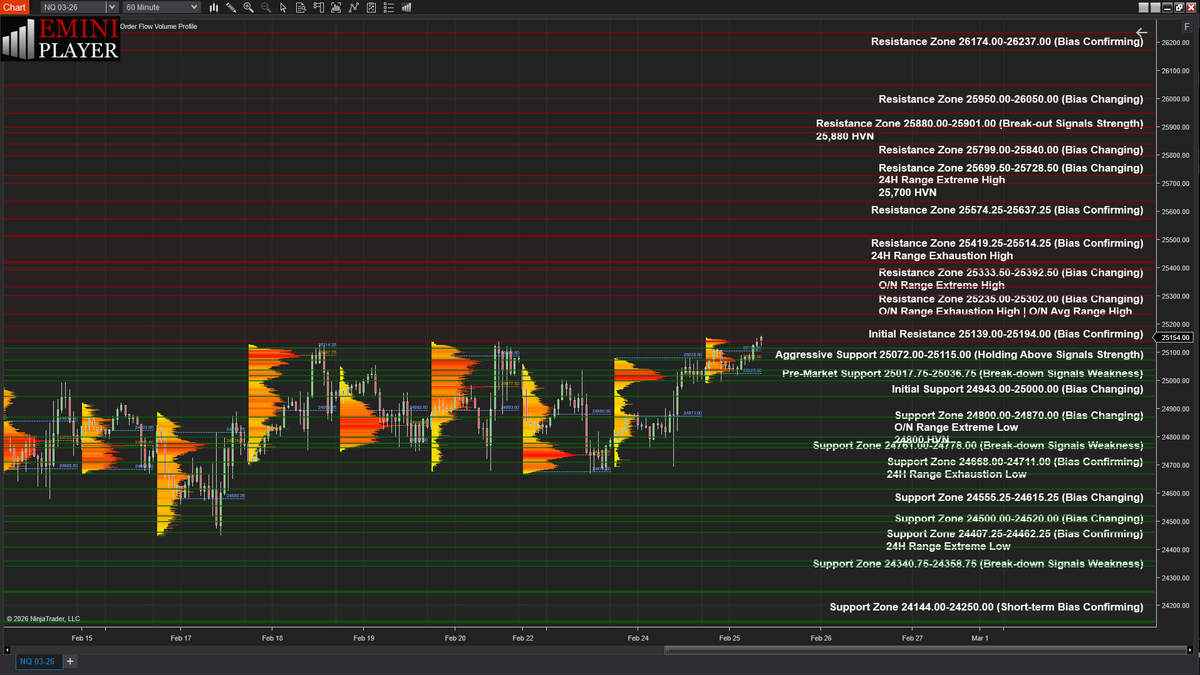Screen dimensions: 1200x675
Task: Click Aggressive Support 25072.00-25115.00 label
Action: (959, 355)
